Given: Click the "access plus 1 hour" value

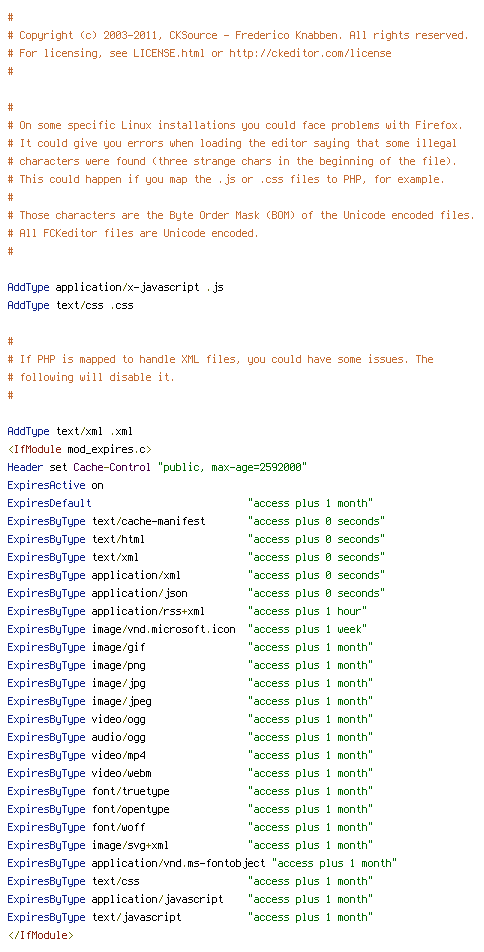Looking at the screenshot, I should [307, 611].
